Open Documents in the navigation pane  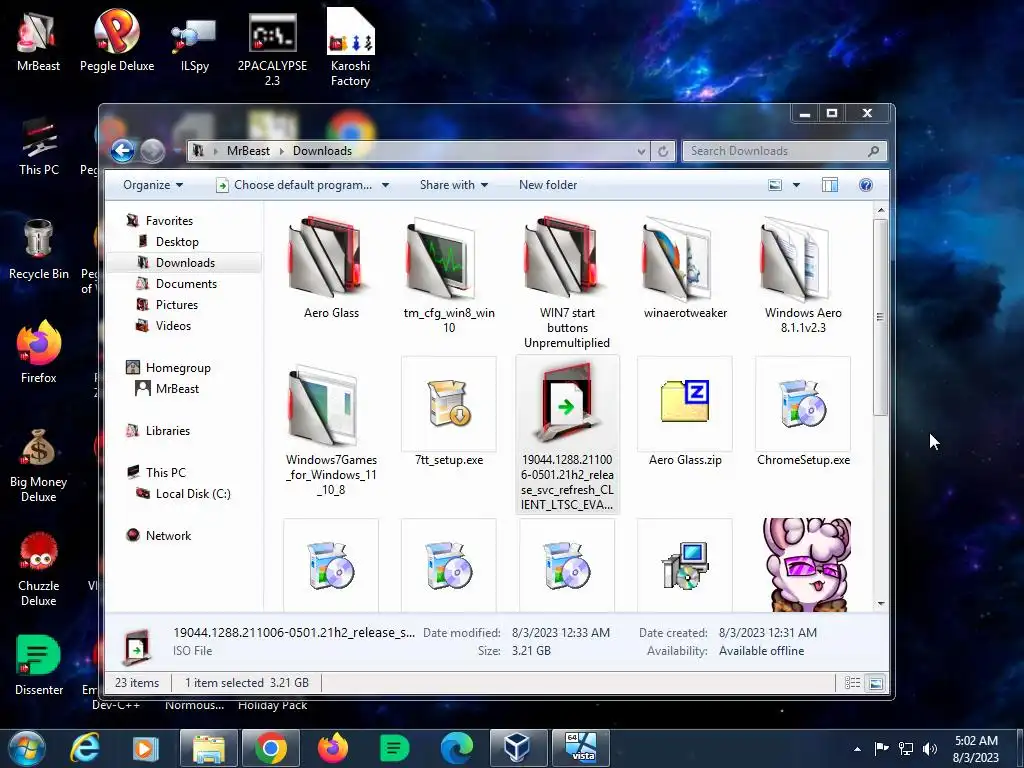(x=186, y=283)
